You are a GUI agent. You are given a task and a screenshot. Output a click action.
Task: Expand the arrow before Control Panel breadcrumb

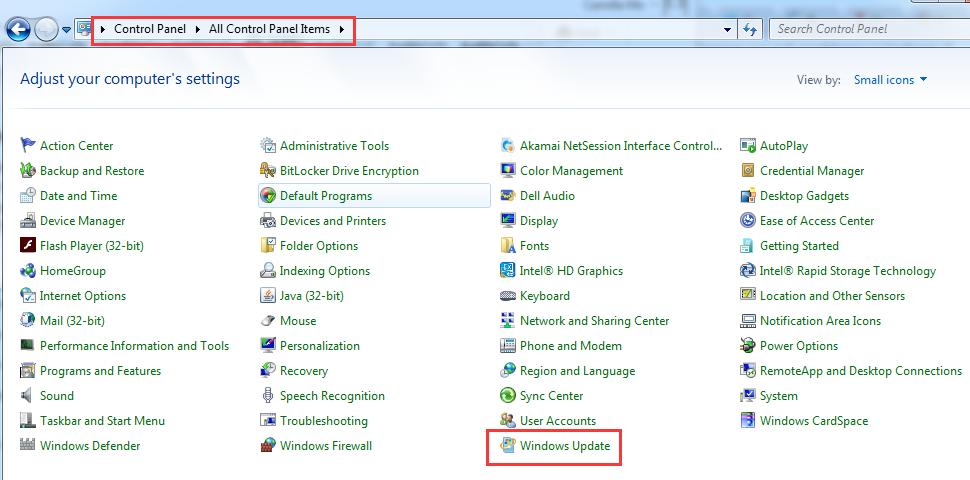click(103, 29)
